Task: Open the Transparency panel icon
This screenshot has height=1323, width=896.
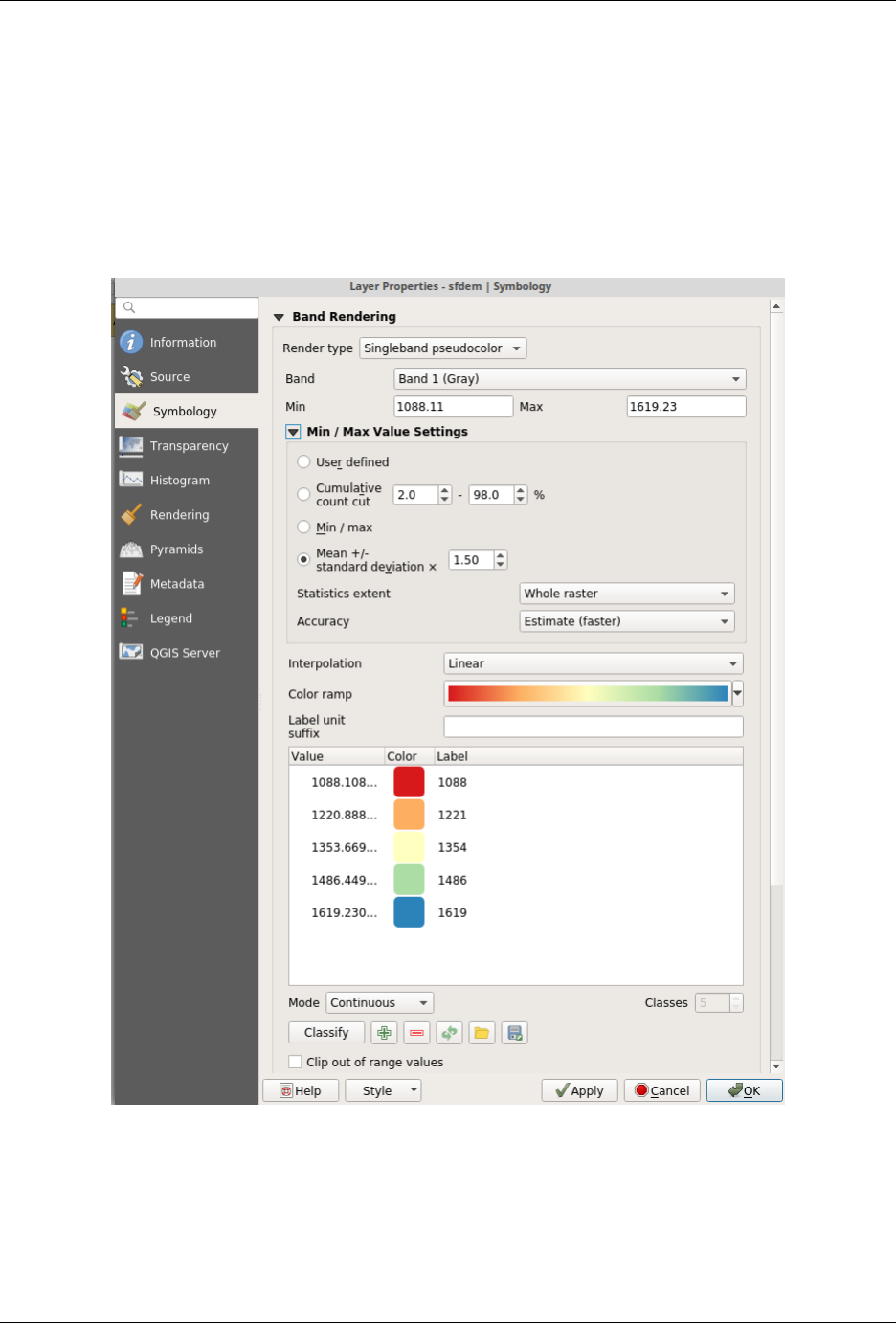Action: tap(131, 445)
